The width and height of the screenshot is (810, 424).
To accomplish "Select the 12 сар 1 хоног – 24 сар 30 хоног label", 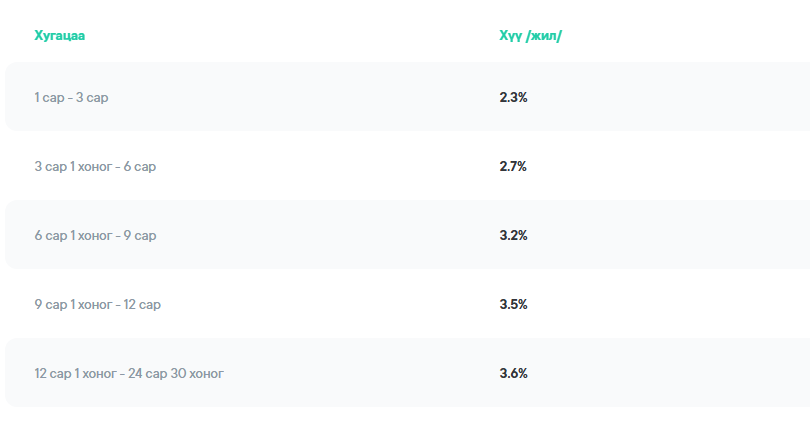I will point(129,373).
